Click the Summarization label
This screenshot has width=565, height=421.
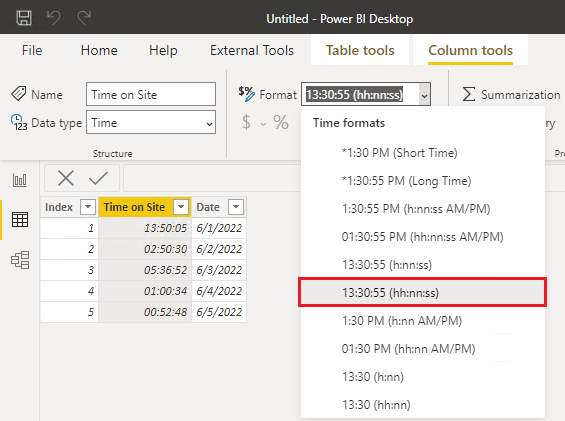coord(521,95)
